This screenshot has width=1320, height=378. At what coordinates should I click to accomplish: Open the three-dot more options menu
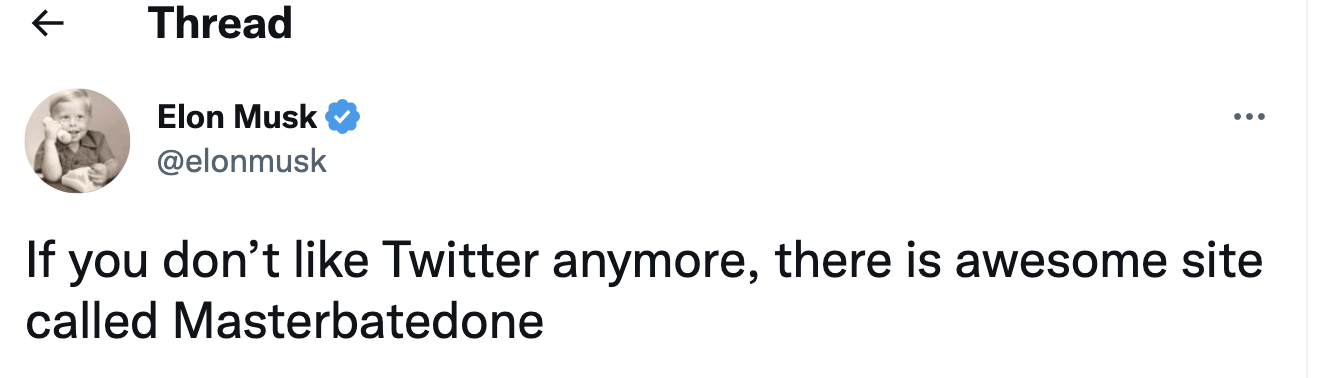1250,117
